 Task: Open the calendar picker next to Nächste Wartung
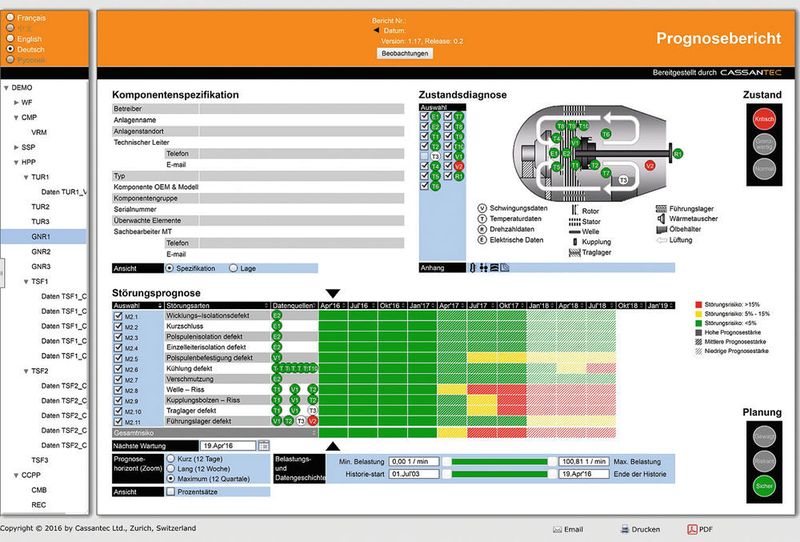pos(263,446)
